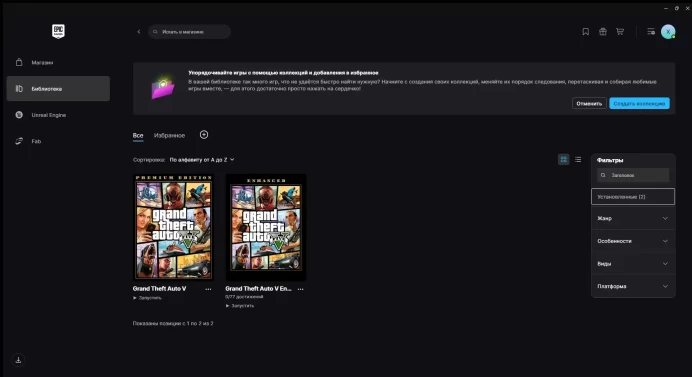Switch to grid view

point(564,159)
